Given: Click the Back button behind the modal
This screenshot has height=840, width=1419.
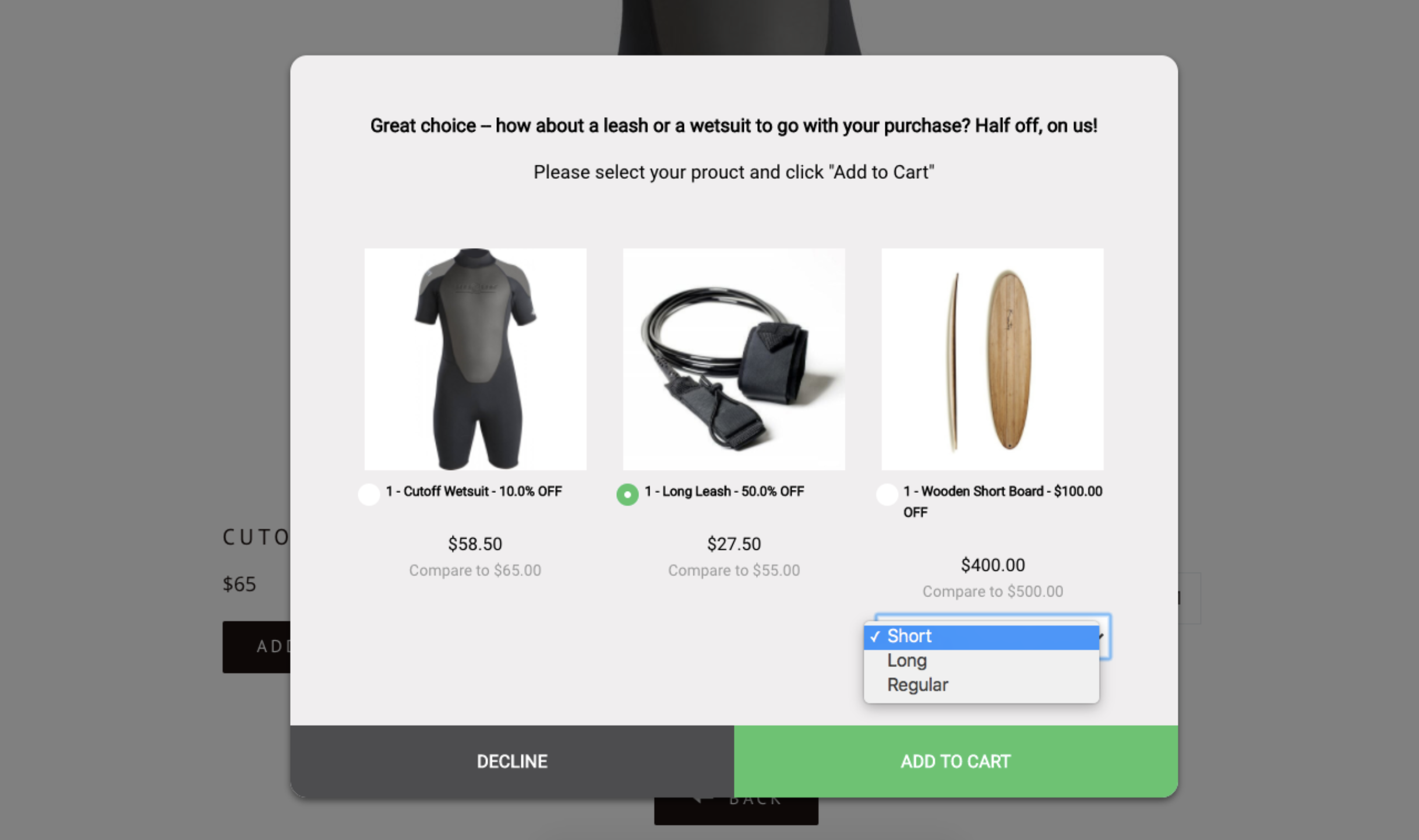Looking at the screenshot, I should point(736,811).
